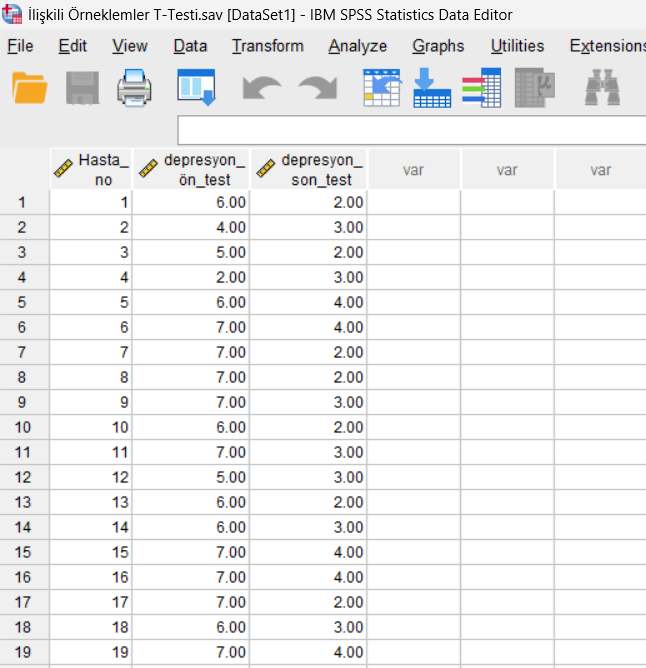This screenshot has width=646, height=668.
Task: Open the Graphs menu
Action: 438,46
